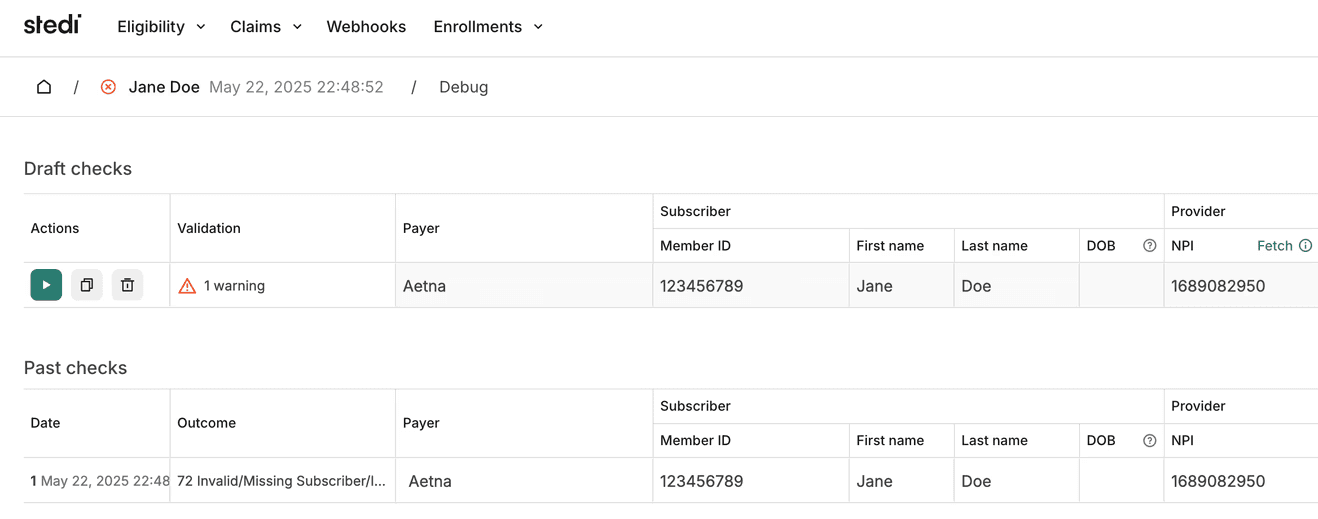Open past check with outcome 72
The width and height of the screenshot is (1318, 519).
click(281, 481)
